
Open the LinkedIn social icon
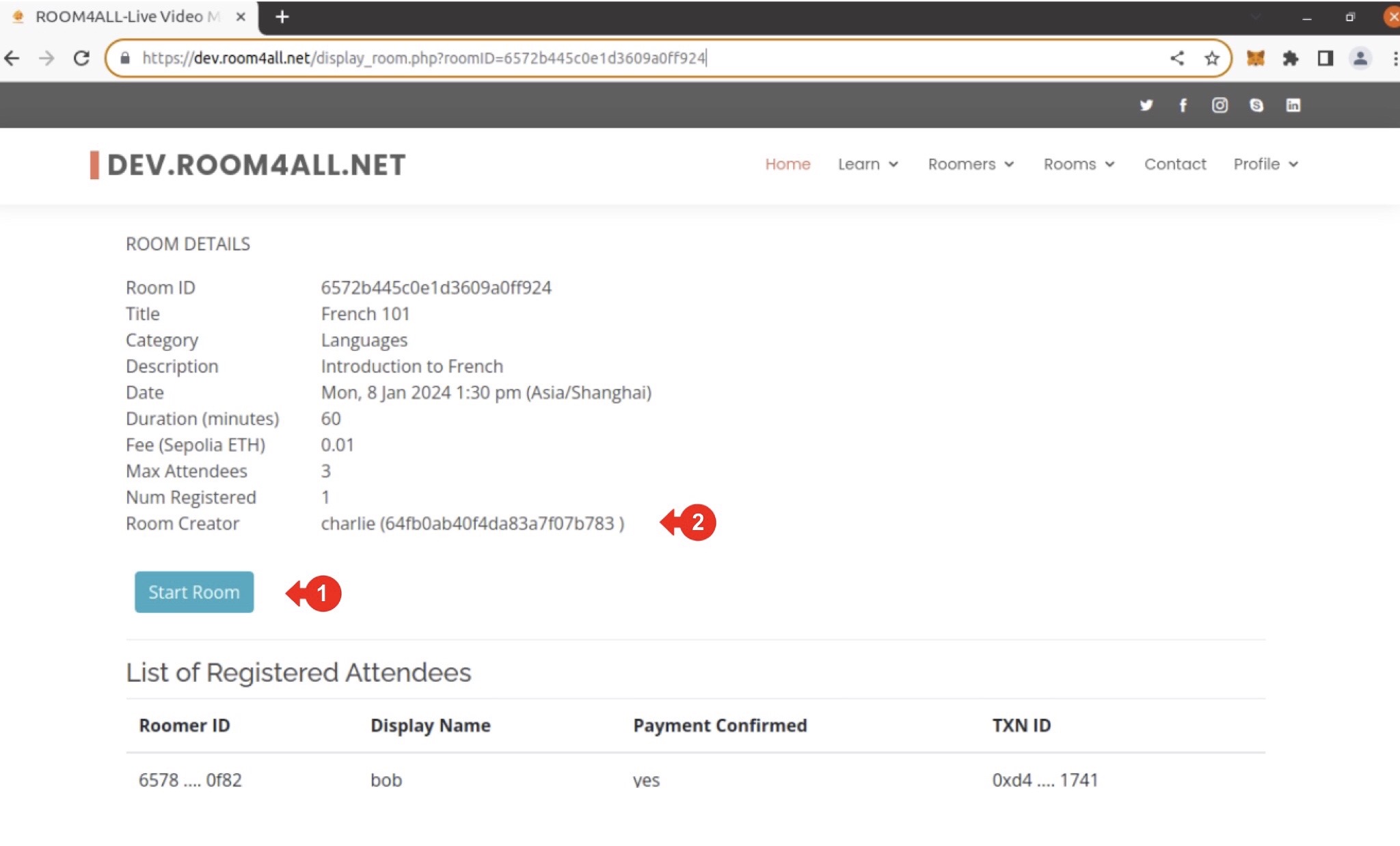point(1293,105)
